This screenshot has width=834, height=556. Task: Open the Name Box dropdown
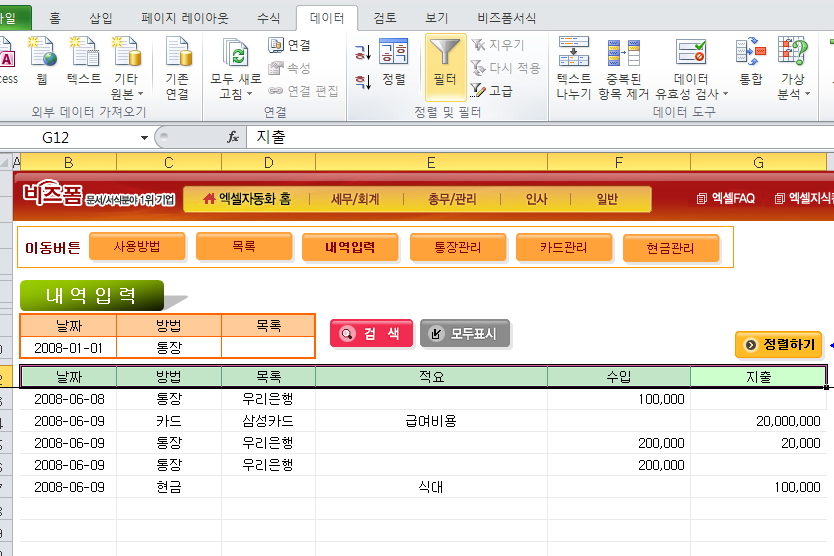pos(145,137)
